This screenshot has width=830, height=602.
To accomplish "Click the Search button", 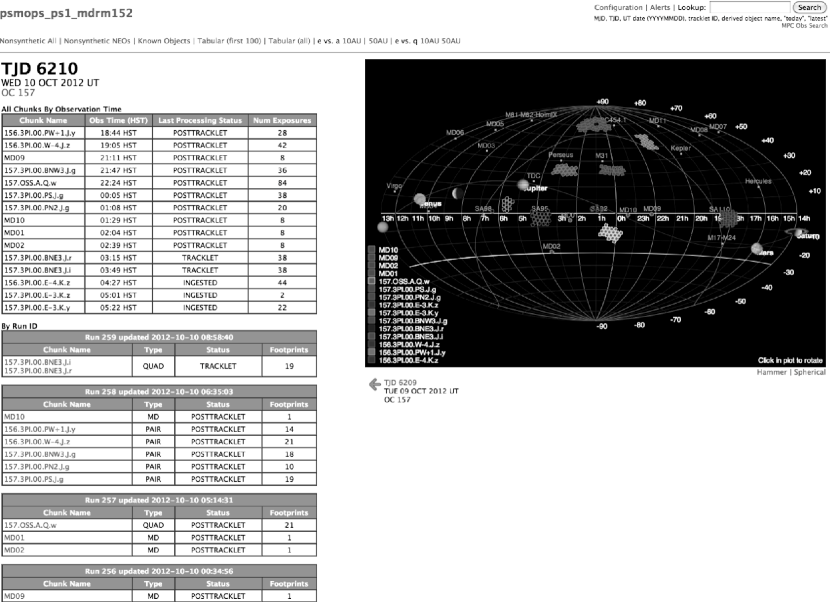I will (809, 7).
